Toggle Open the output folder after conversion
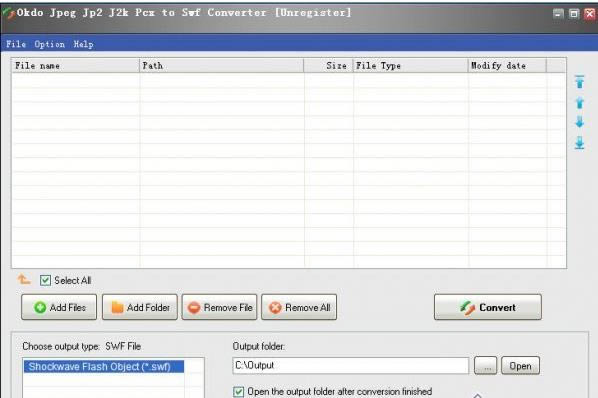The height and width of the screenshot is (398, 598). click(x=238, y=392)
